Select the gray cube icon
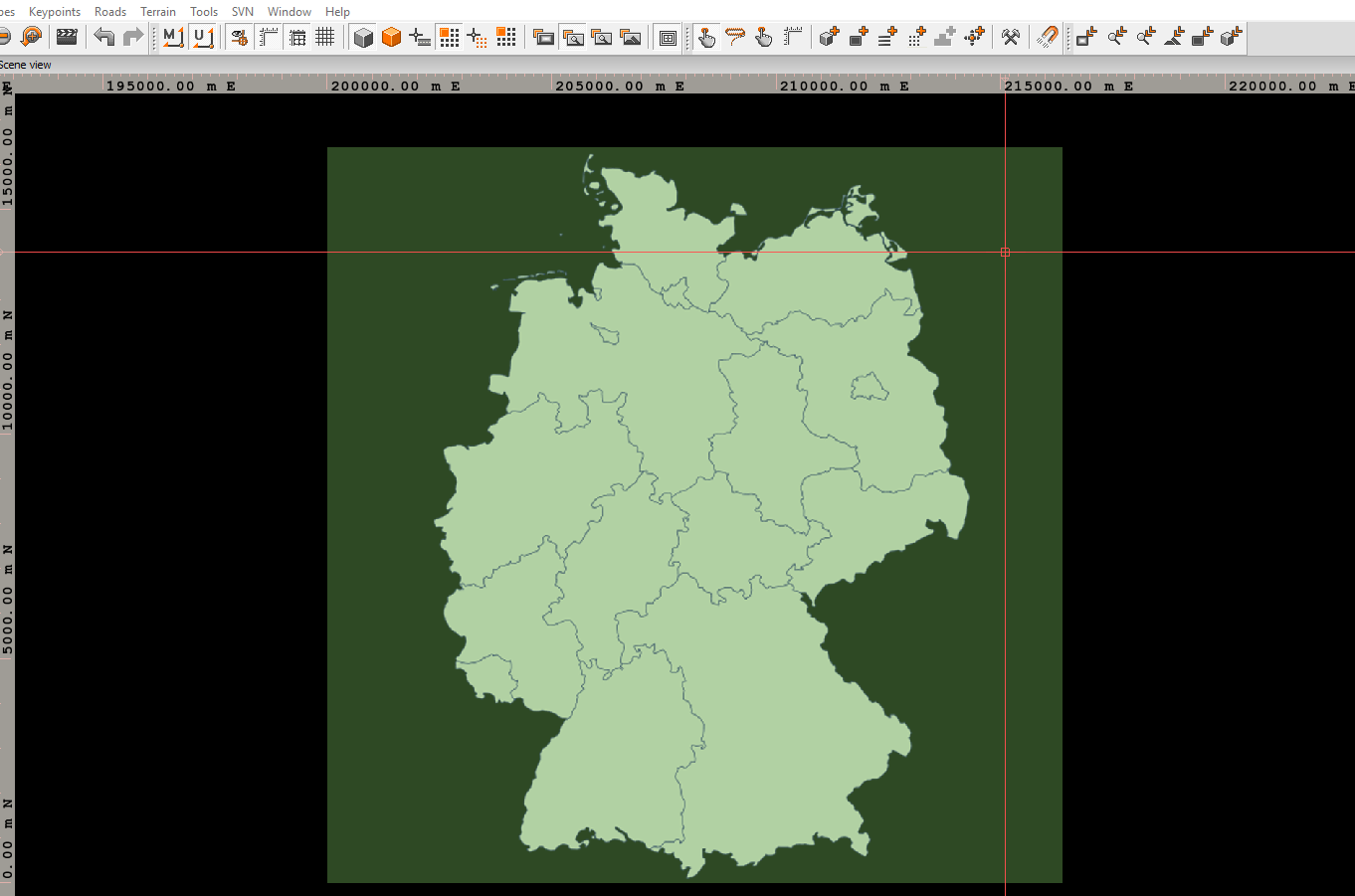Screen dimensions: 1355x896 tap(363, 37)
